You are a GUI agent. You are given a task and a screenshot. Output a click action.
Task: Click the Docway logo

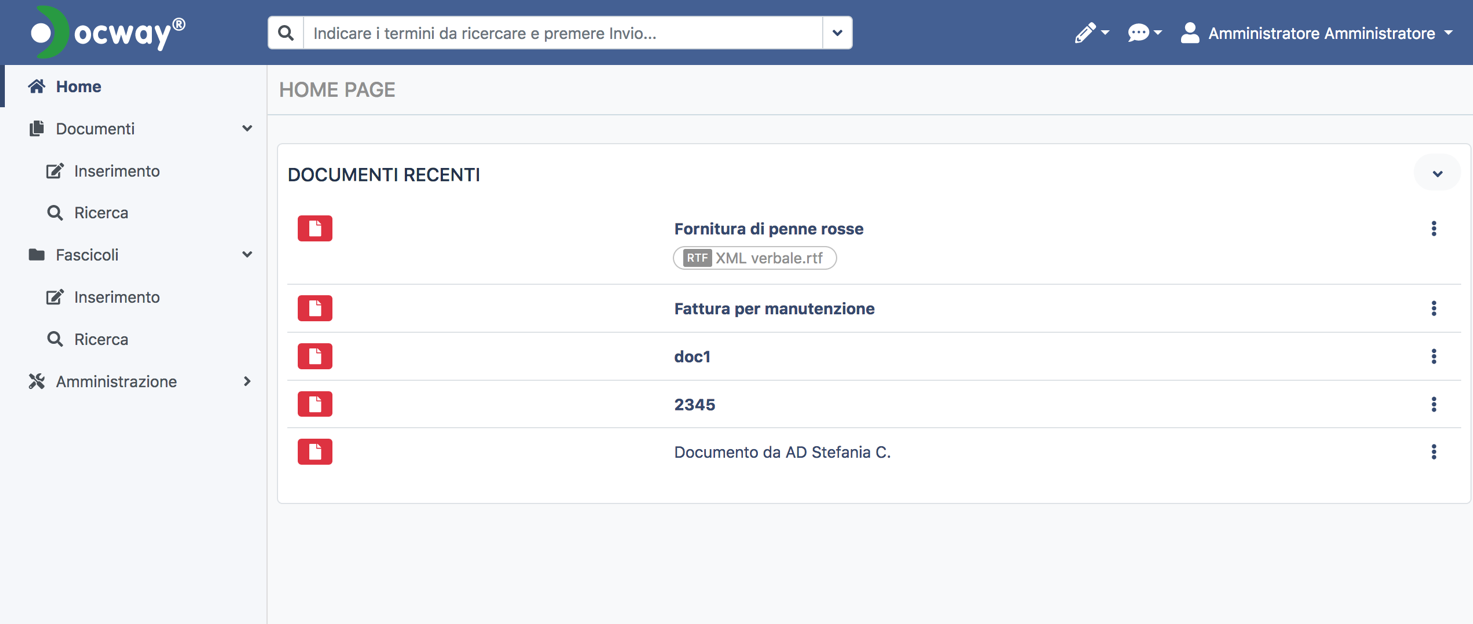click(108, 33)
